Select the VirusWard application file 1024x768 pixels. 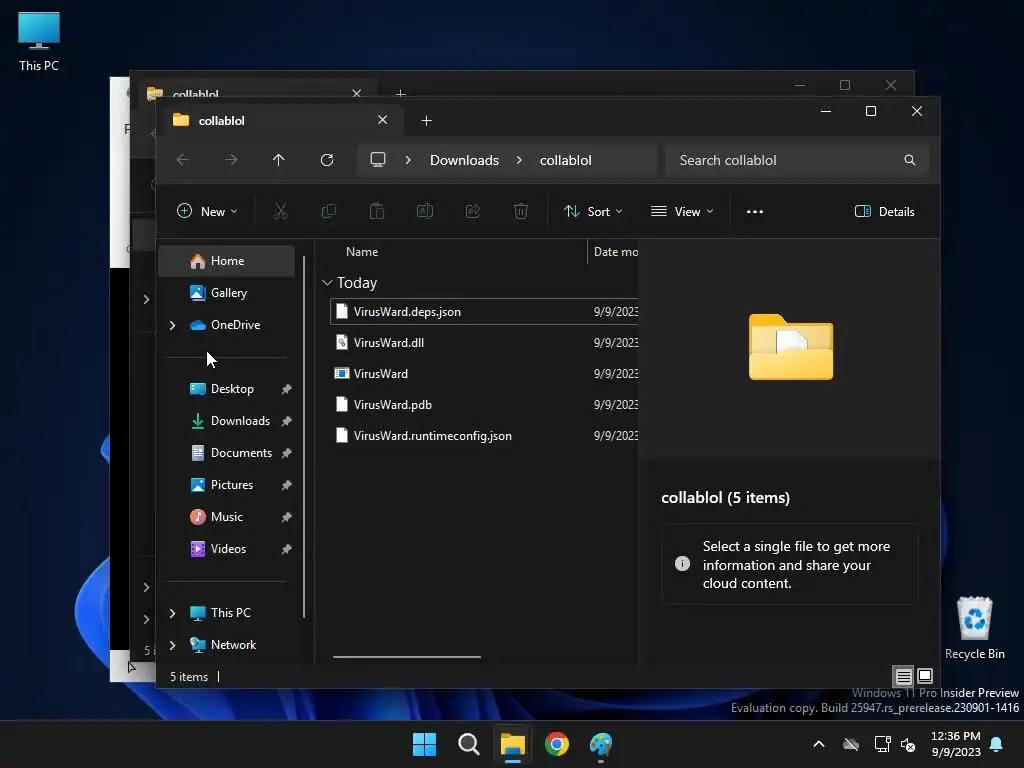pos(484,374)
